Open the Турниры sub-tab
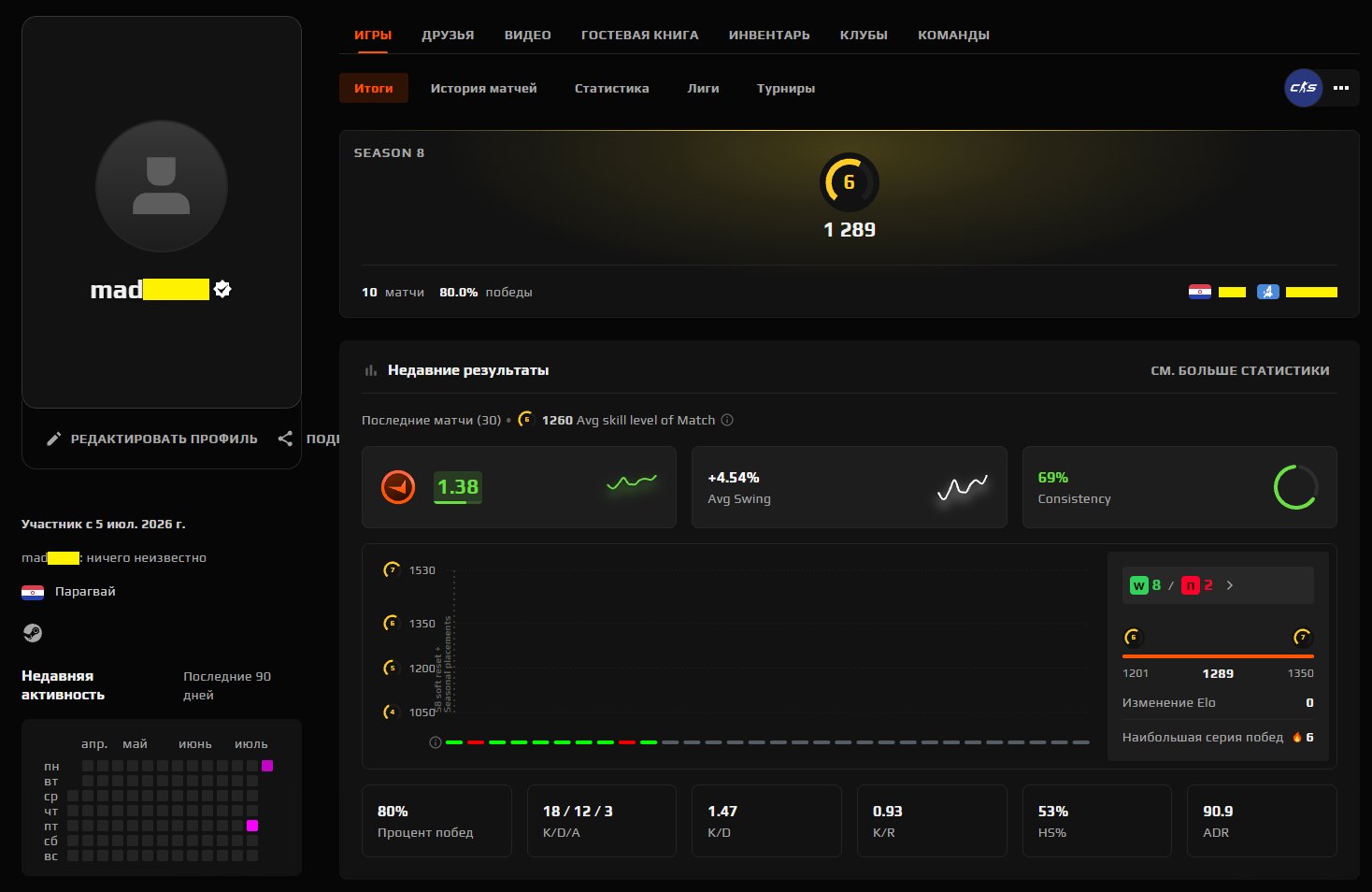 point(785,88)
